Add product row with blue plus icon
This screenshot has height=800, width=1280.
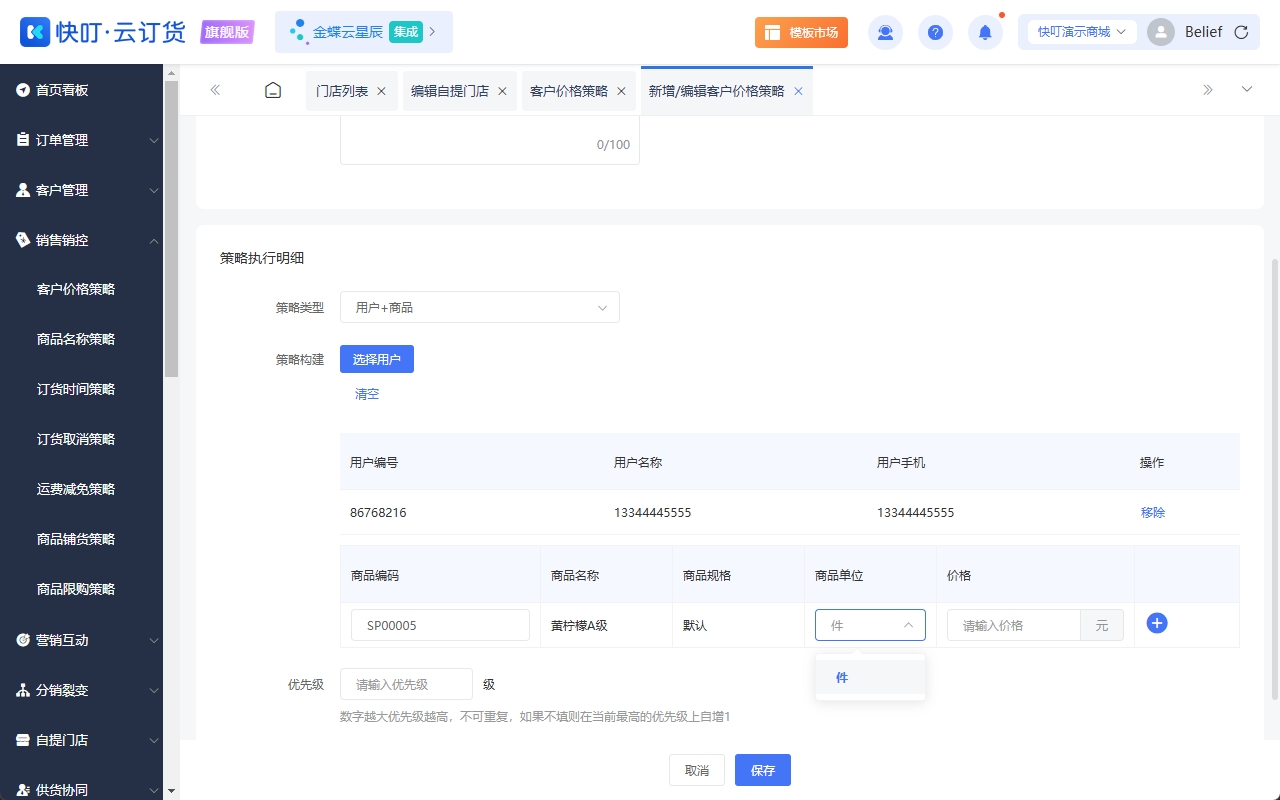(1157, 623)
